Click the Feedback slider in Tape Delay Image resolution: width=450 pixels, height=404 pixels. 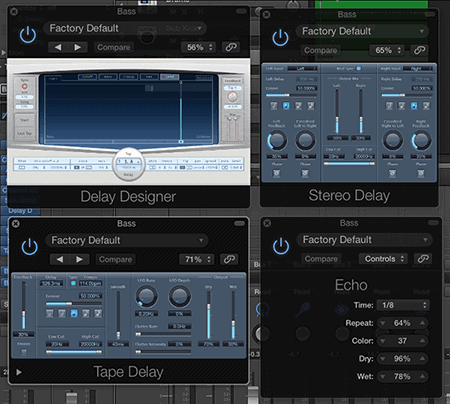[24, 305]
